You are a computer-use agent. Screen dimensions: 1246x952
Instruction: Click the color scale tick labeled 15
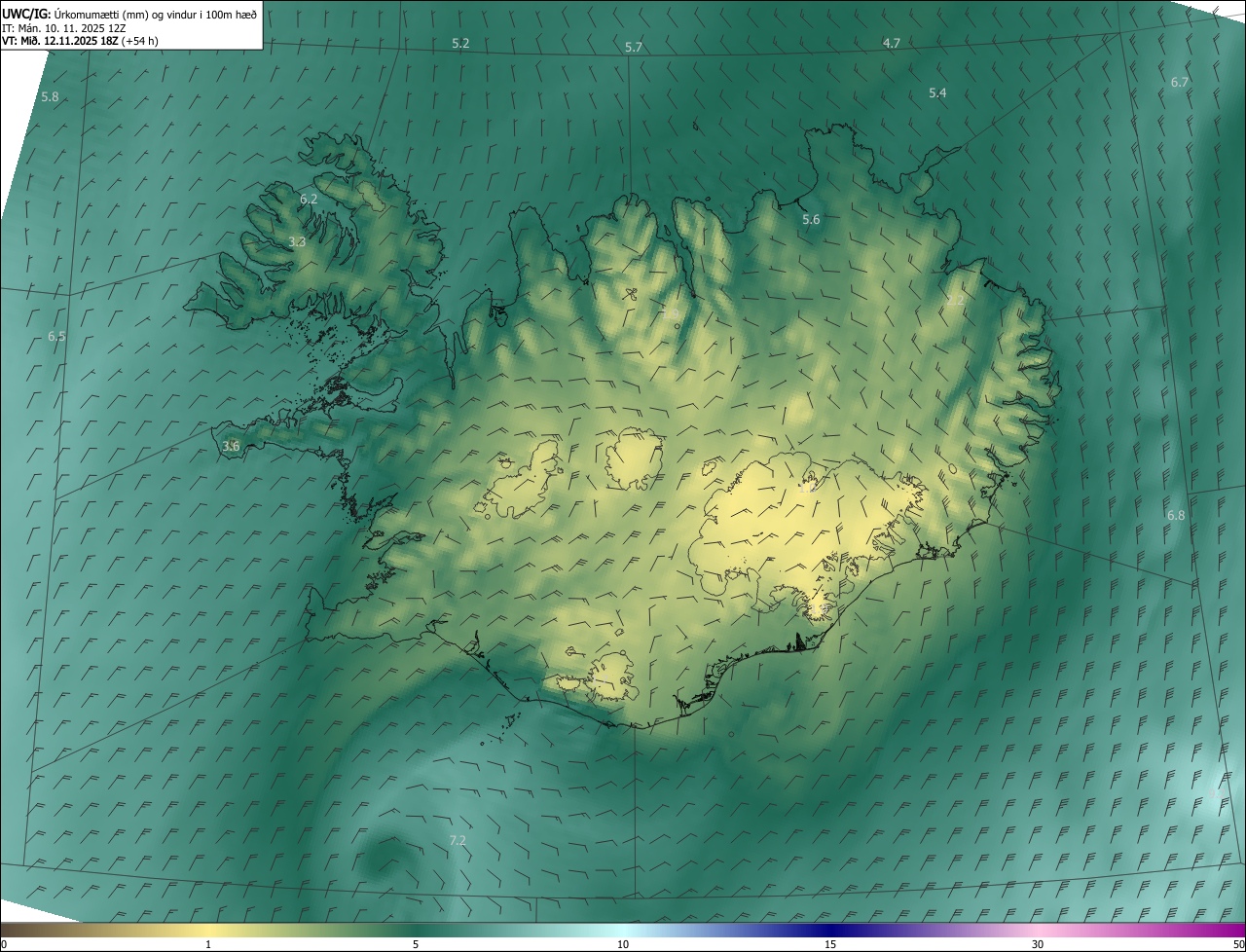point(830,945)
